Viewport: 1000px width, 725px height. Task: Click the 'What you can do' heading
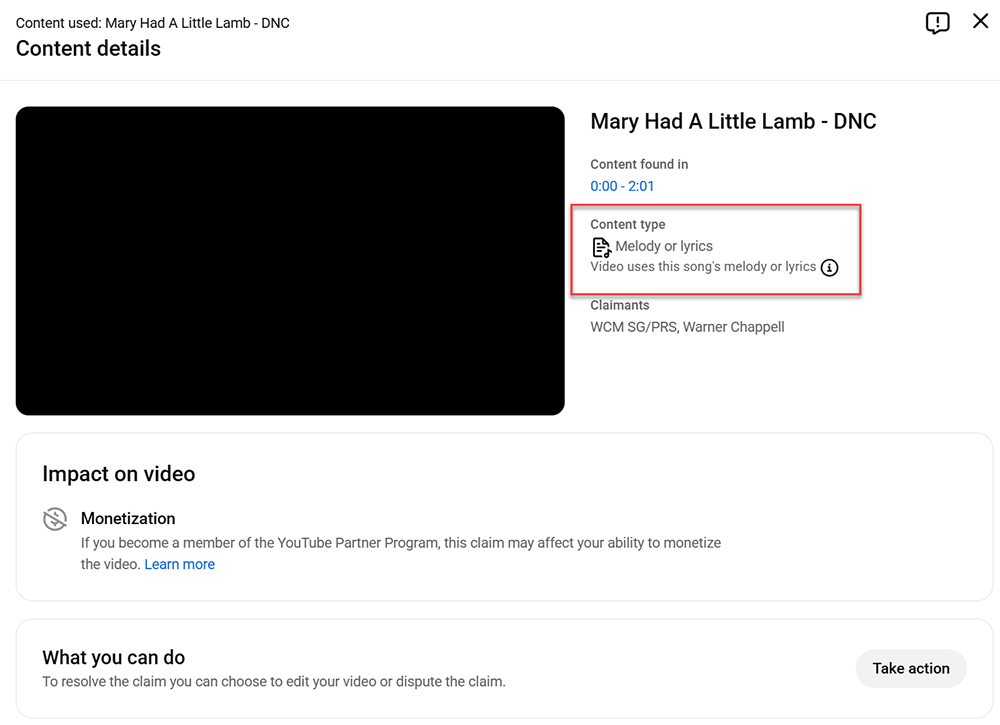coord(114,657)
